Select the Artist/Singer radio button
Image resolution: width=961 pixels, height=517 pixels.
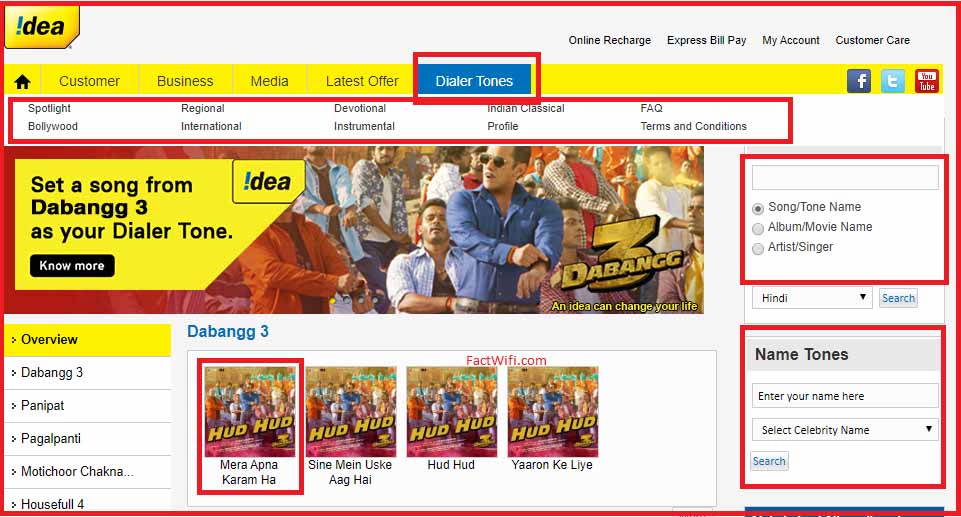758,248
